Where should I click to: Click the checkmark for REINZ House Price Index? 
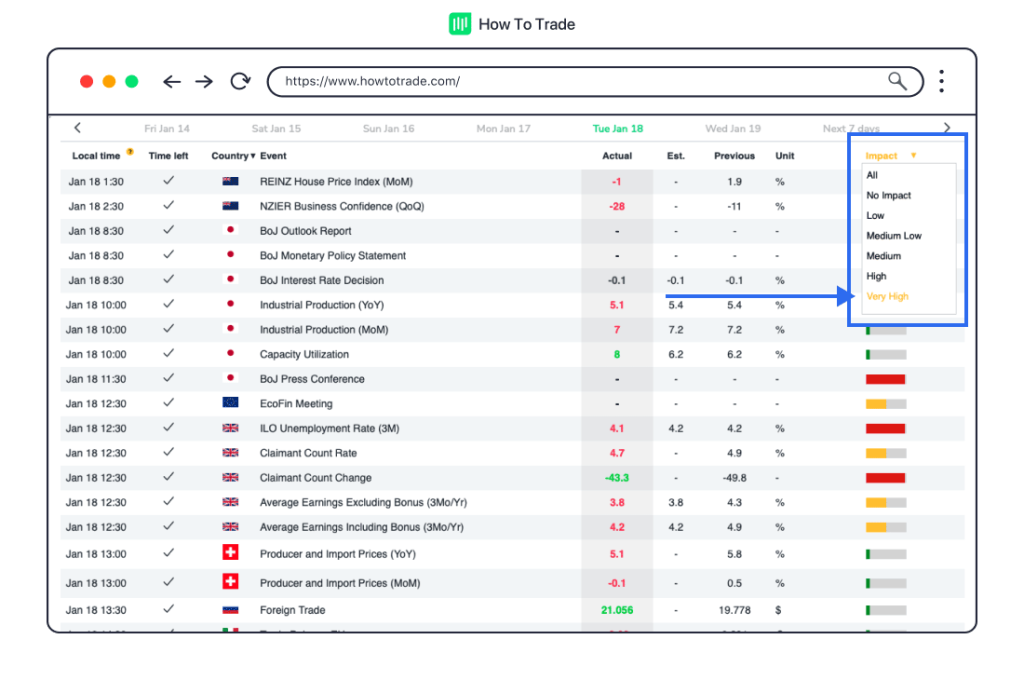coord(168,181)
